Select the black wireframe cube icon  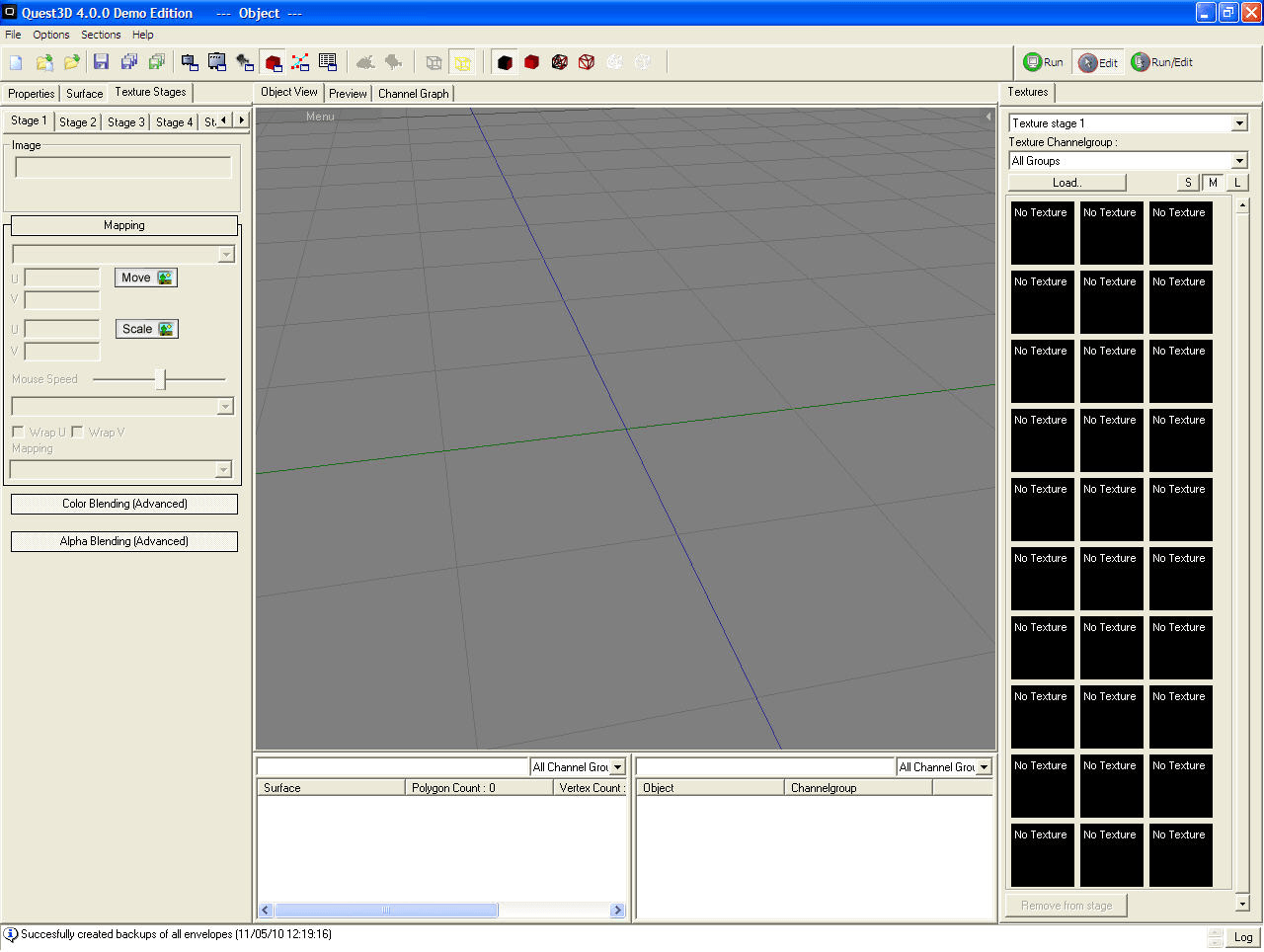coord(559,62)
